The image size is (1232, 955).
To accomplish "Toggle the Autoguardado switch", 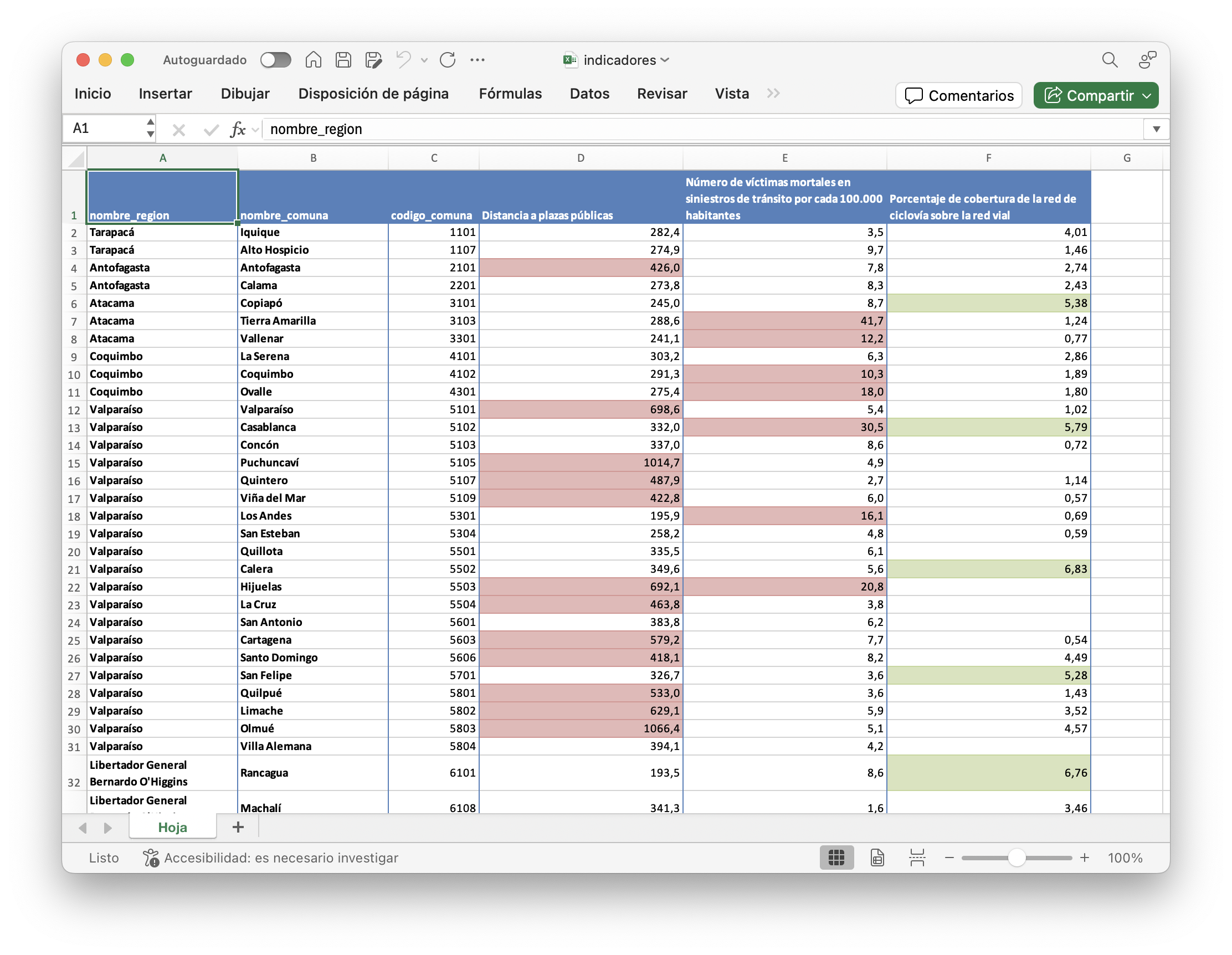I will click(x=275, y=60).
